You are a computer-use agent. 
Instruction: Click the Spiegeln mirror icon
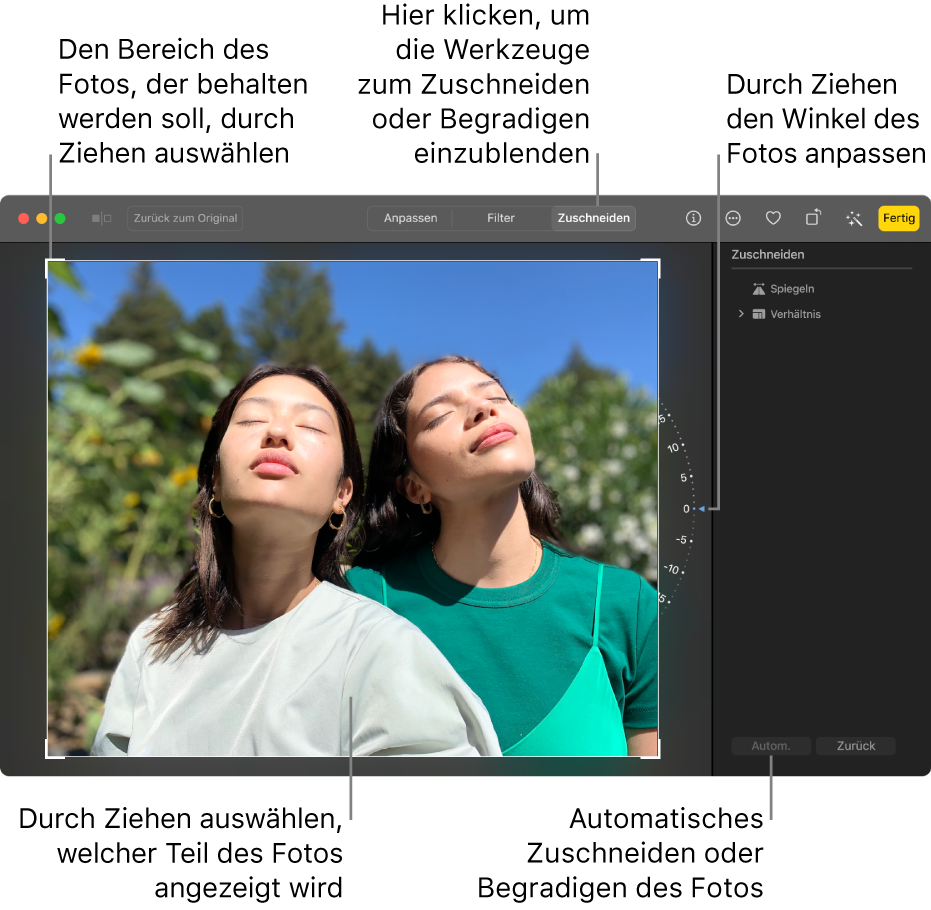coord(757,288)
